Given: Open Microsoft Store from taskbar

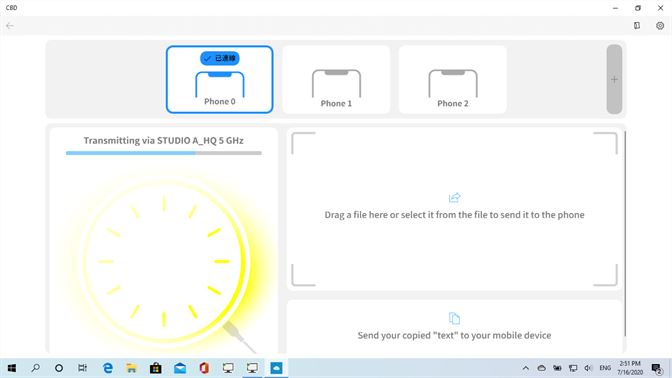Looking at the screenshot, I should (x=156, y=368).
